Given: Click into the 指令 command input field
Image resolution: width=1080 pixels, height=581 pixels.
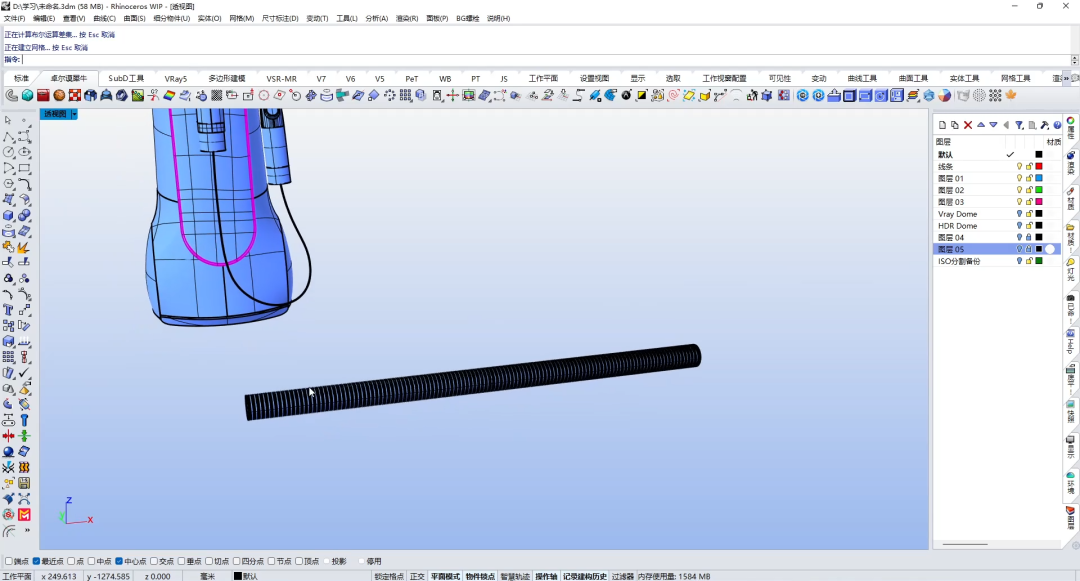Looking at the screenshot, I should coord(546,60).
